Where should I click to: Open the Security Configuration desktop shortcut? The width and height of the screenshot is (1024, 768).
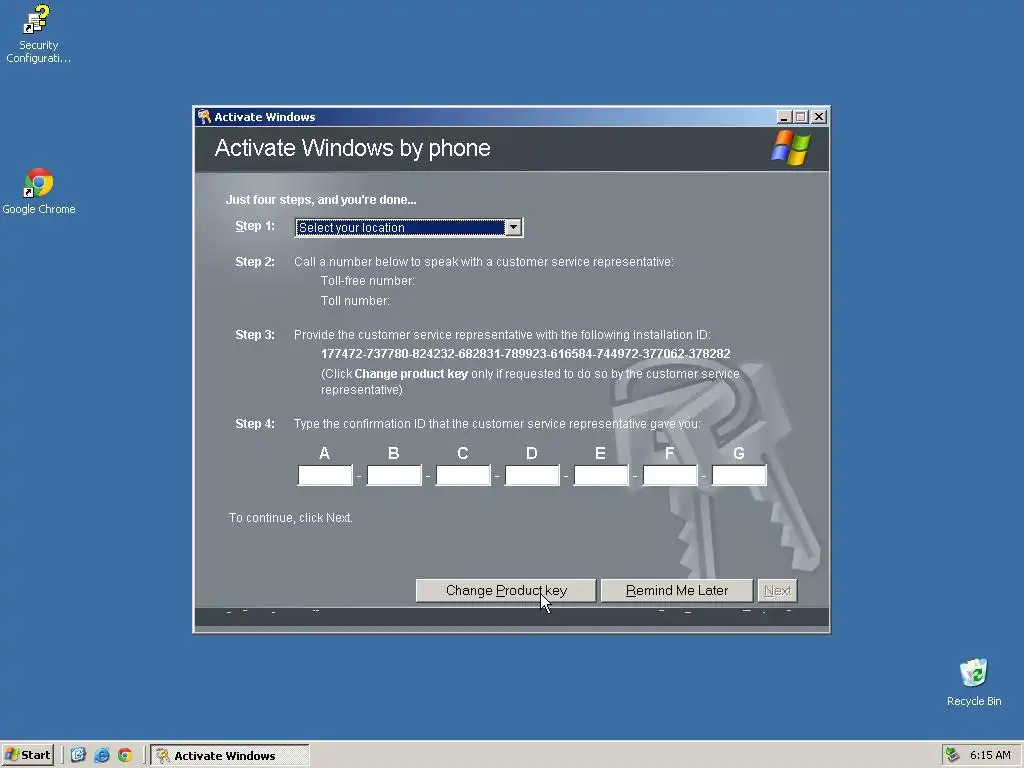[x=38, y=34]
